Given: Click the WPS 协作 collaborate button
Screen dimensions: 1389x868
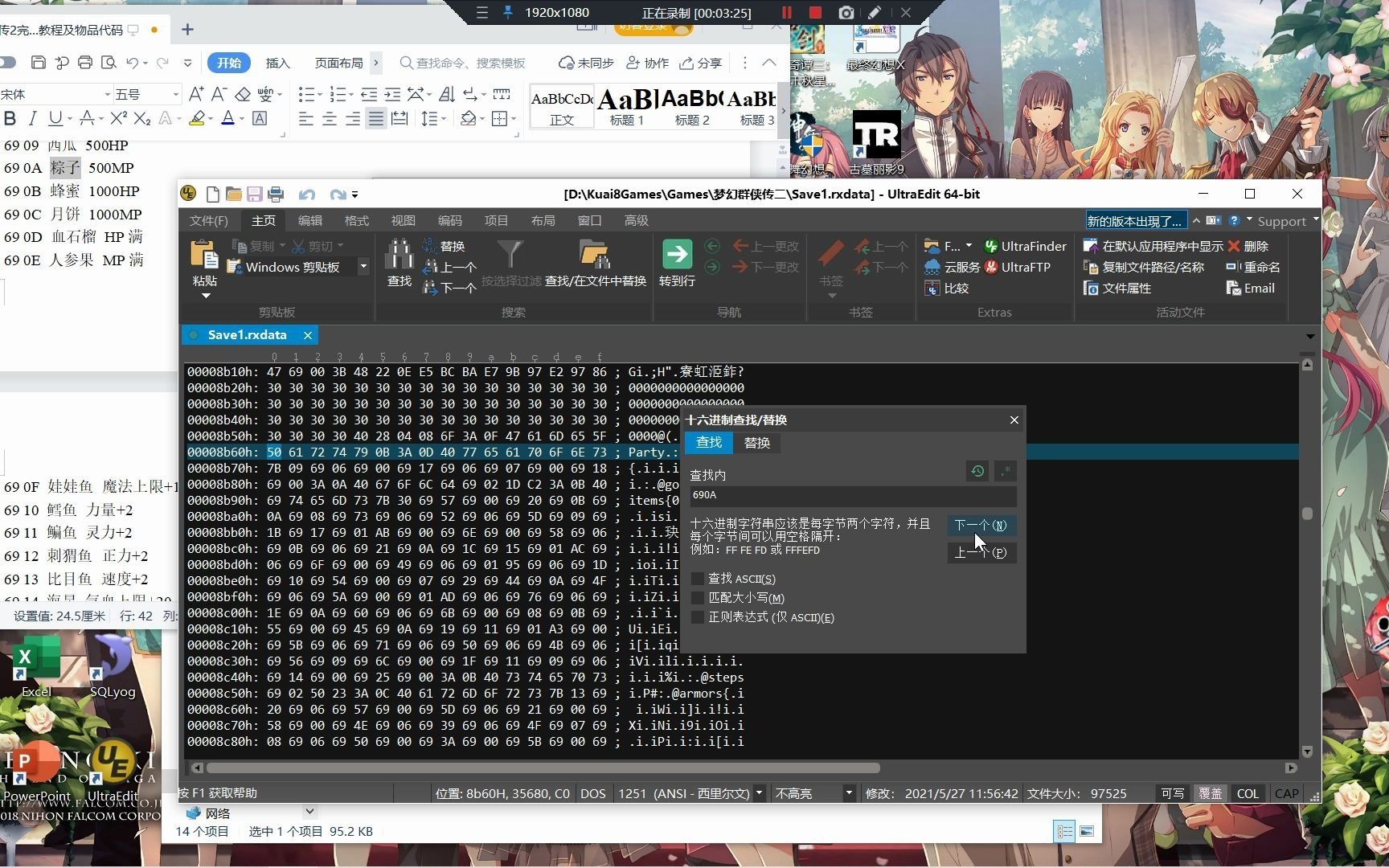Looking at the screenshot, I should click(x=647, y=63).
